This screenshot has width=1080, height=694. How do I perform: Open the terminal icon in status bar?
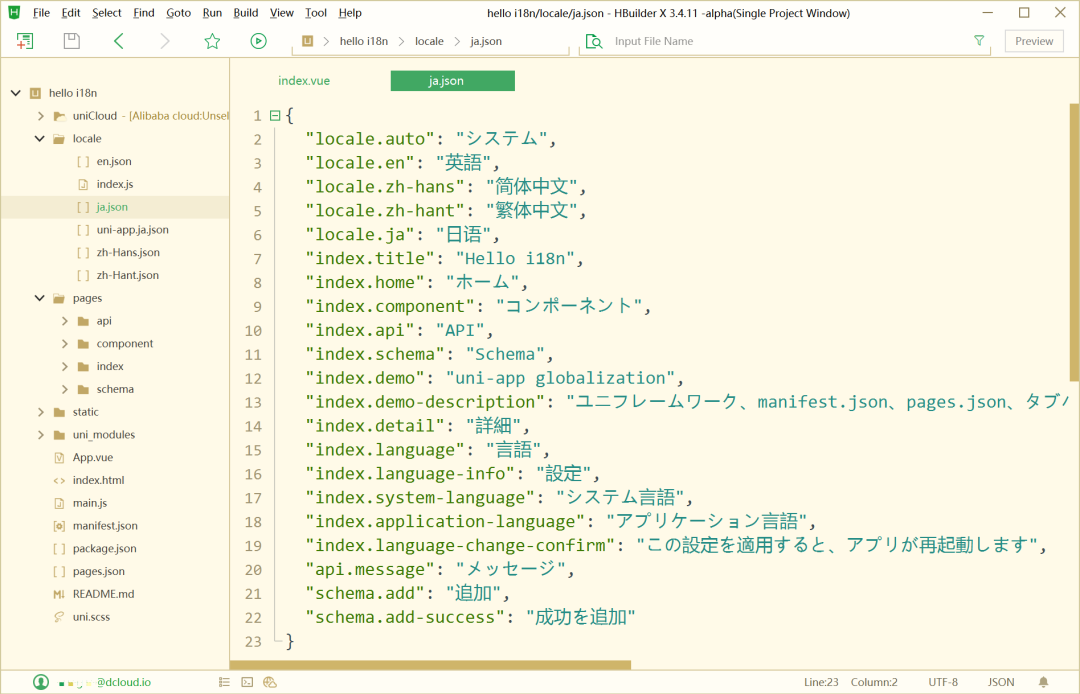(247, 682)
